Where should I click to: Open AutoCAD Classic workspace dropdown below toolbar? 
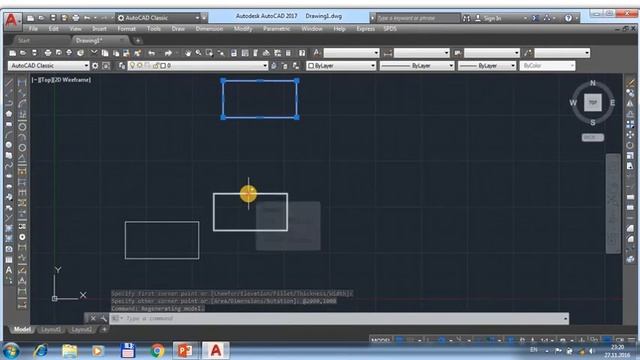49,66
